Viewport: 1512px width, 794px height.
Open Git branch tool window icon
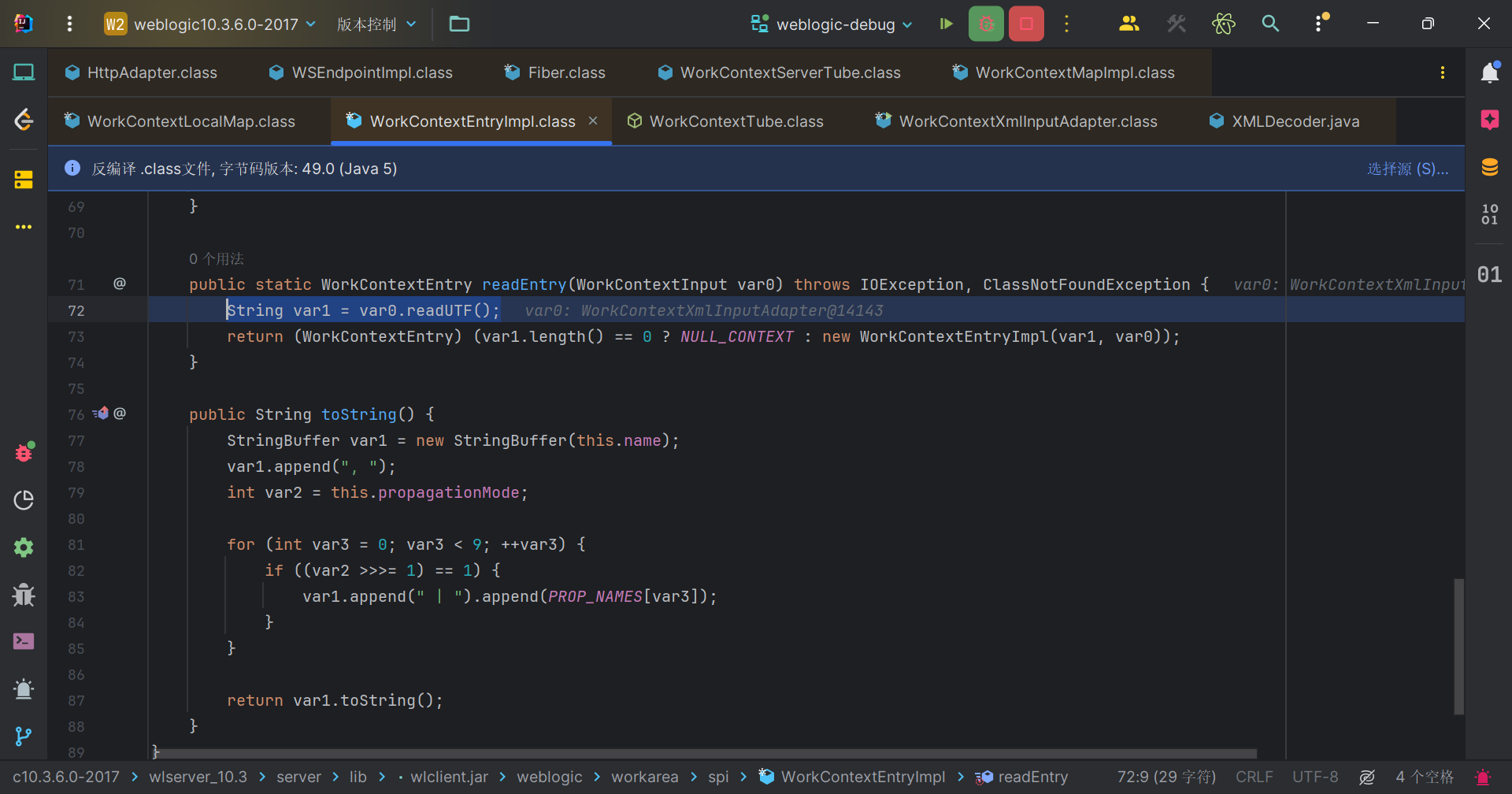pyautogui.click(x=24, y=736)
